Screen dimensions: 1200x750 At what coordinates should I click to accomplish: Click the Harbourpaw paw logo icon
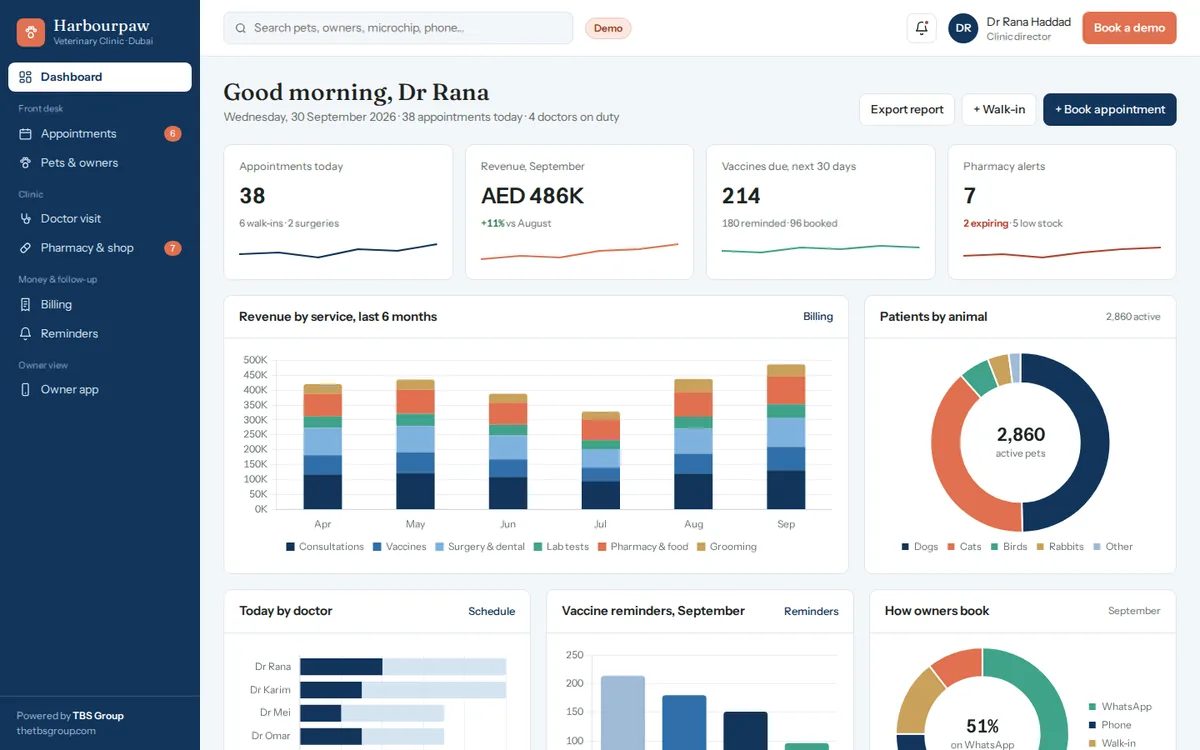(31, 33)
